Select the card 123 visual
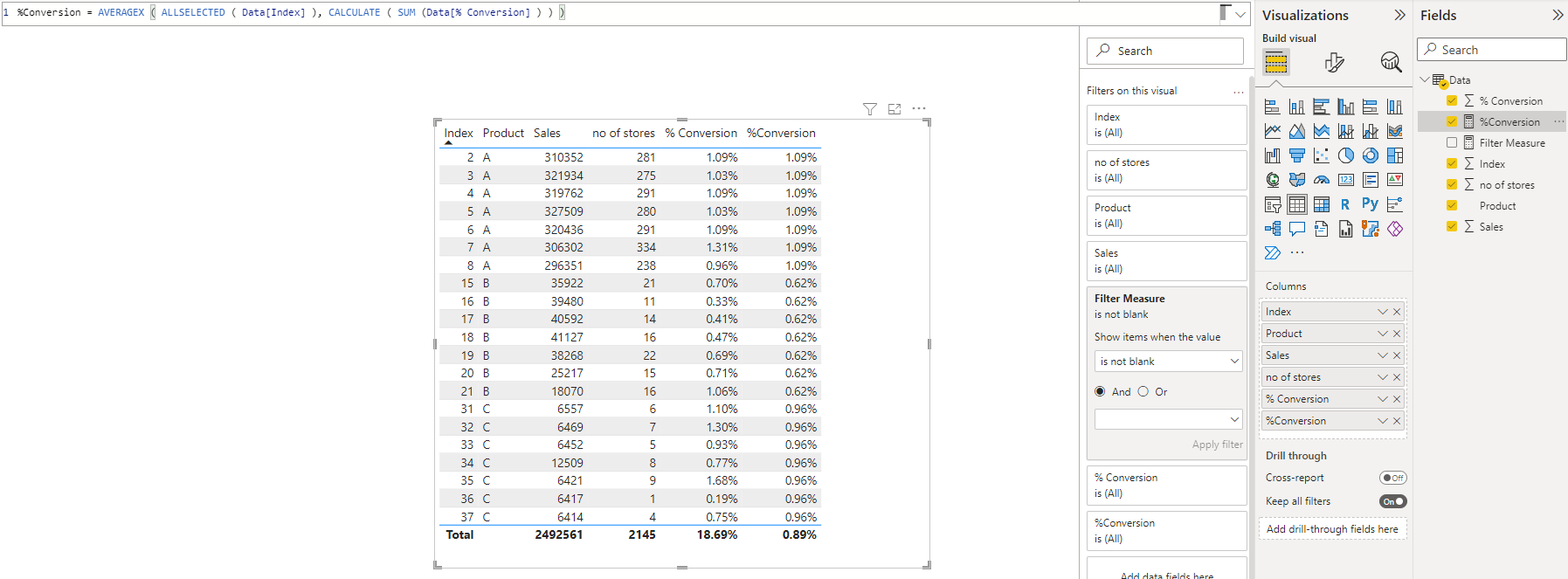The image size is (1568, 579). pyautogui.click(x=1346, y=180)
